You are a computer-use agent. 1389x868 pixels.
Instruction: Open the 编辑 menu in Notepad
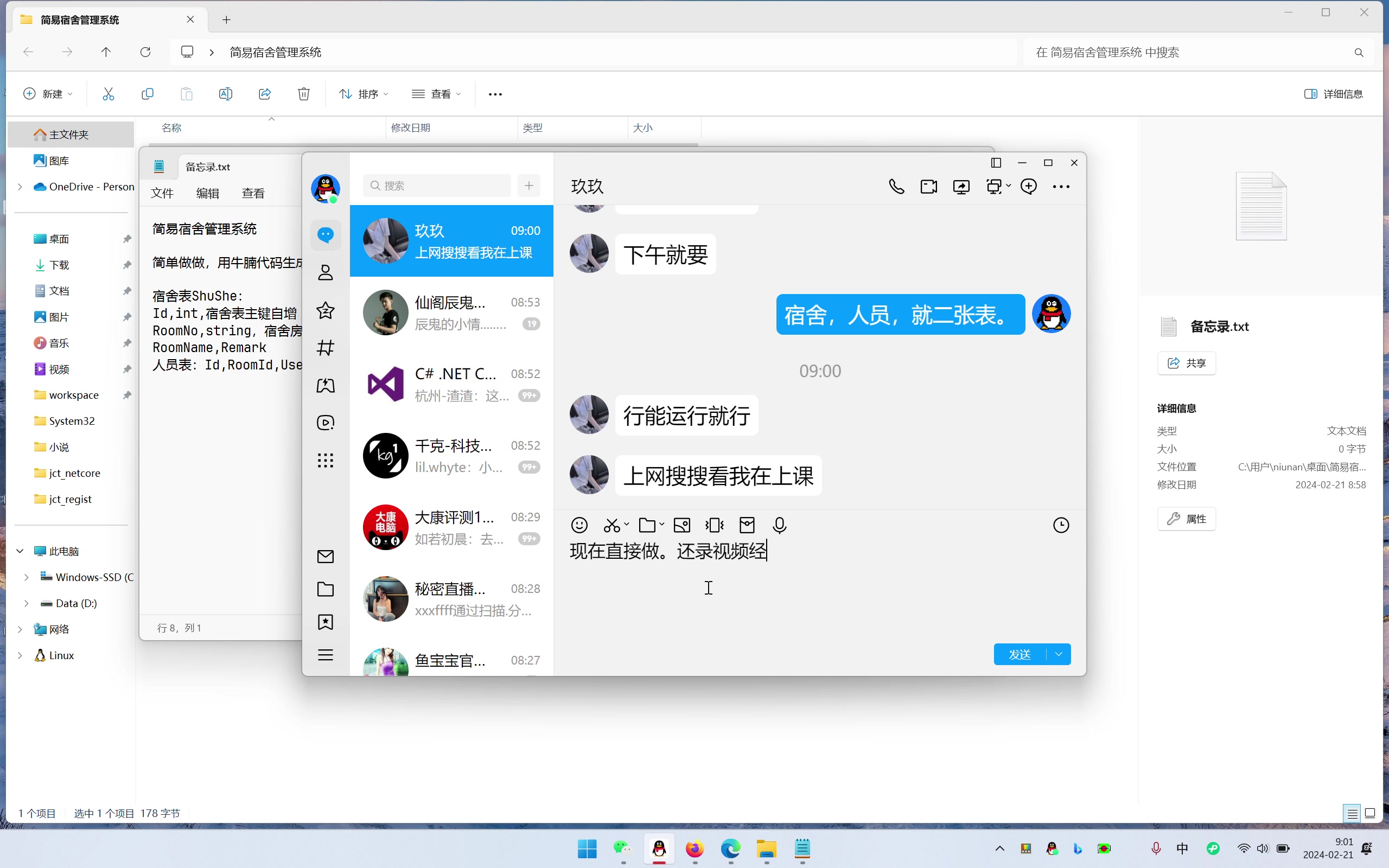(208, 193)
